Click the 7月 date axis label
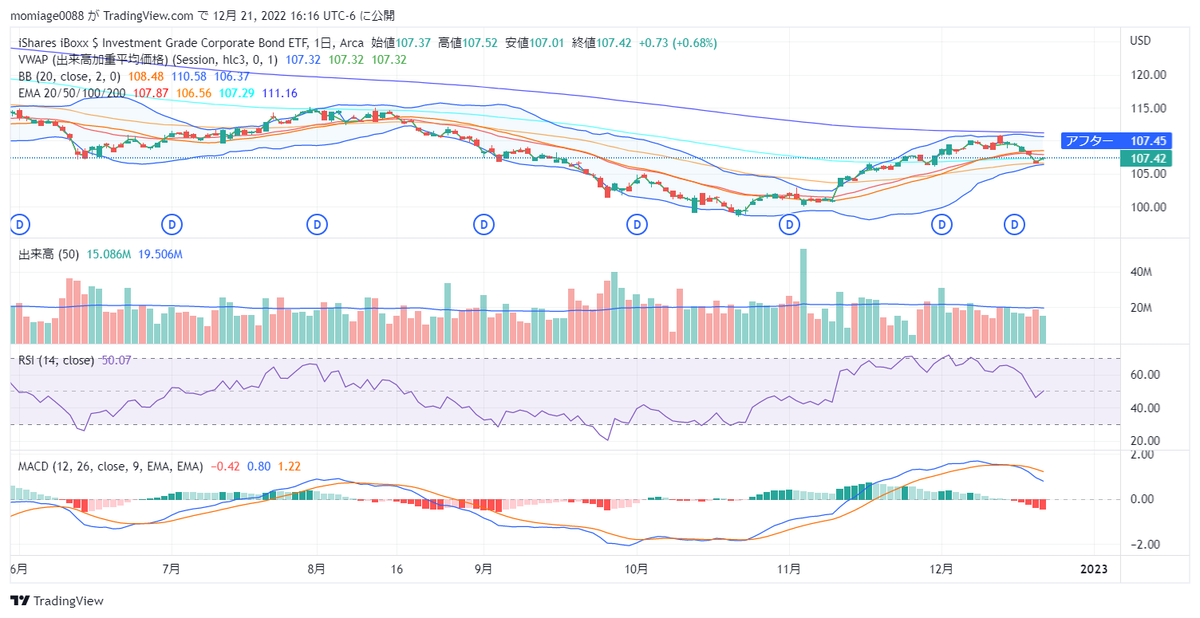 coord(172,569)
